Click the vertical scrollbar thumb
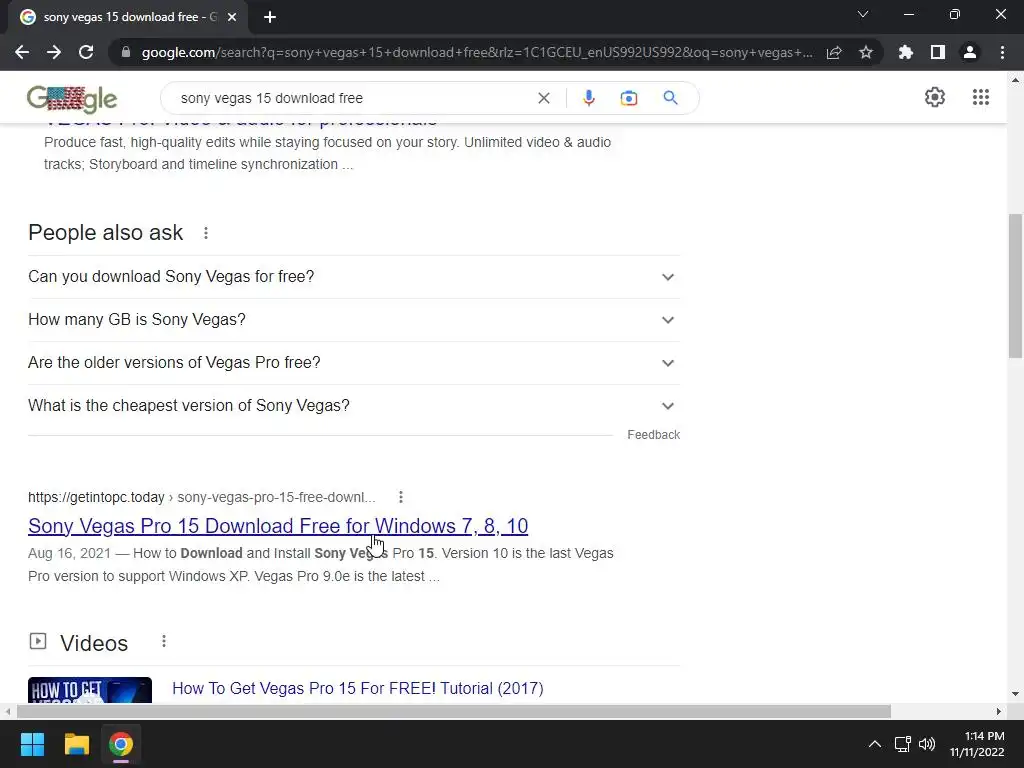Image resolution: width=1024 pixels, height=768 pixels. click(x=1015, y=285)
